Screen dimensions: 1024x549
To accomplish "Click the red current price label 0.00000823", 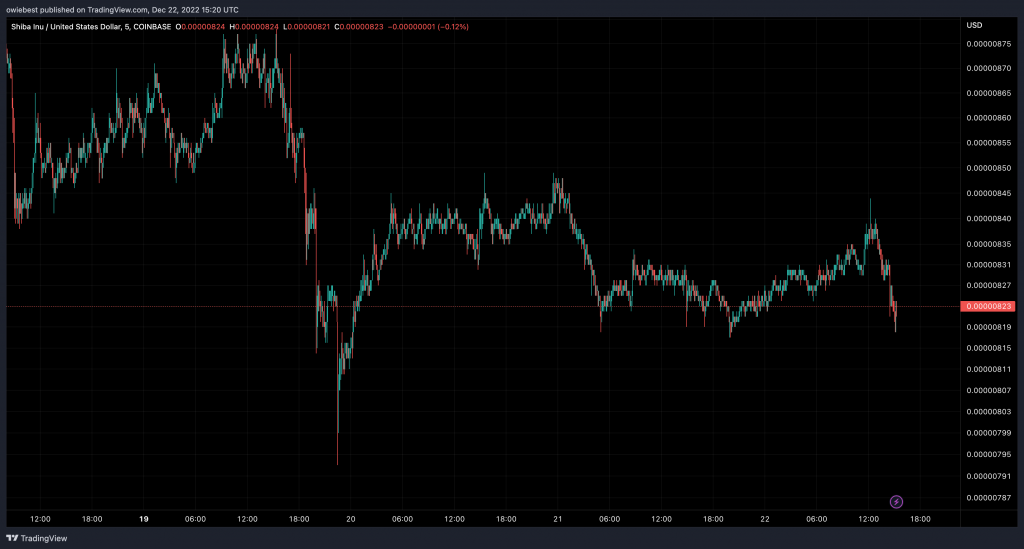I will [990, 306].
